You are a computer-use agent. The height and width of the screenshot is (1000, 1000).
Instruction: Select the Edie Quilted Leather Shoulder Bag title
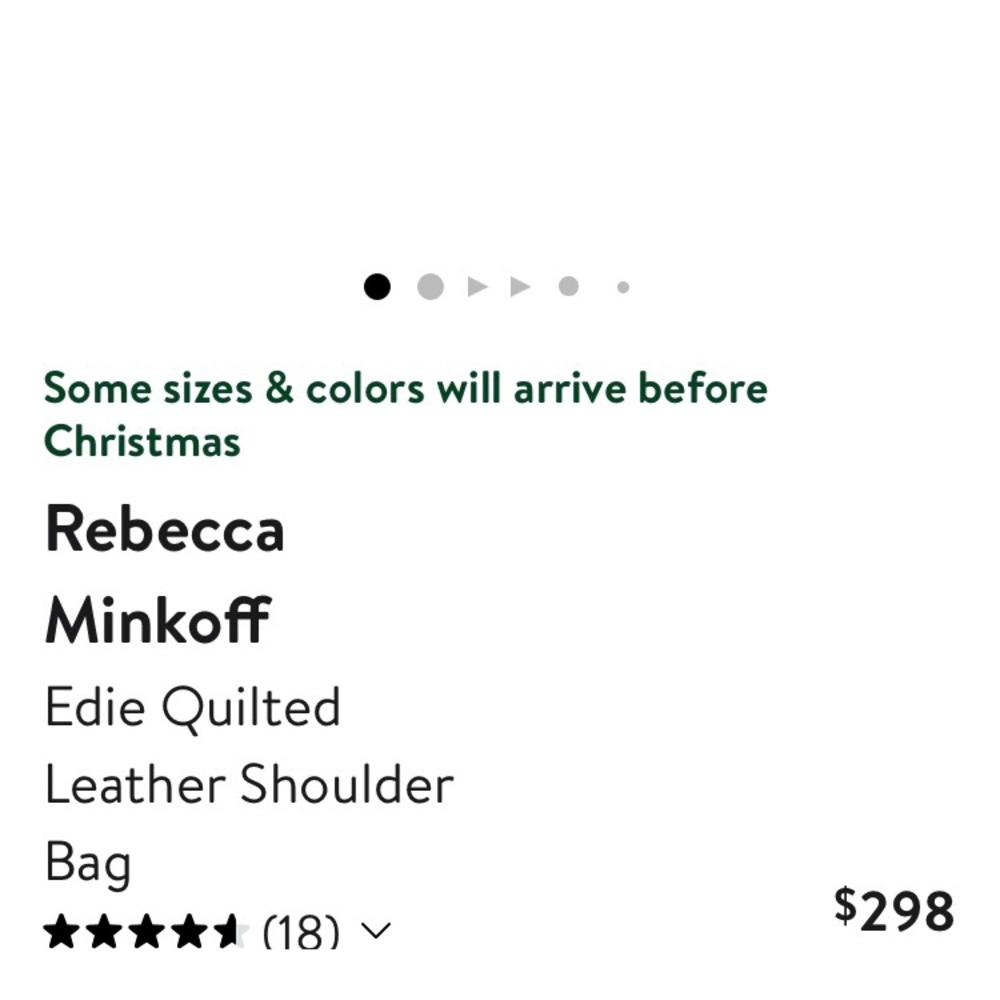point(250,783)
